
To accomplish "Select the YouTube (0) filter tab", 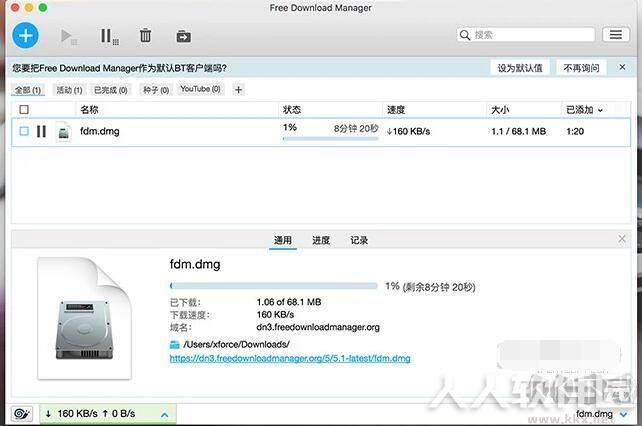I will coord(200,89).
